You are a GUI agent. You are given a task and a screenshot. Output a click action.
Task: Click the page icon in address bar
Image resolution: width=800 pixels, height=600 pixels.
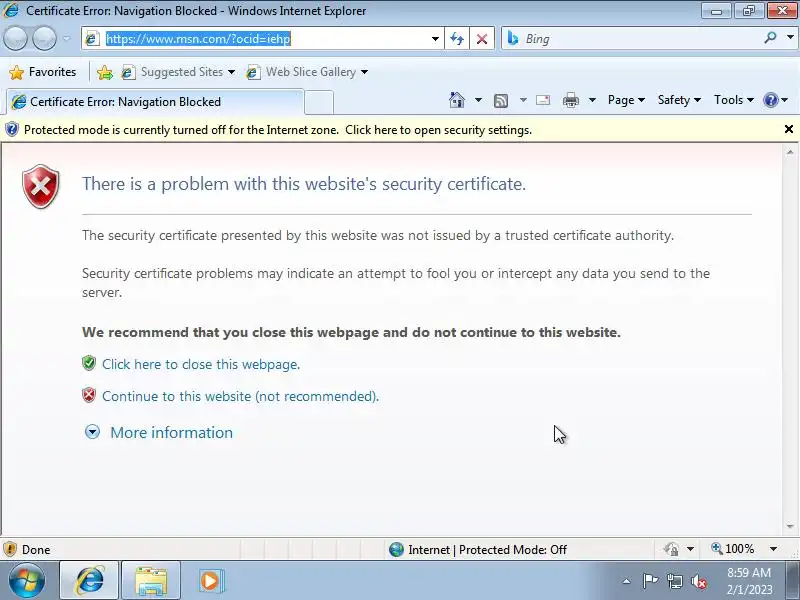92,39
